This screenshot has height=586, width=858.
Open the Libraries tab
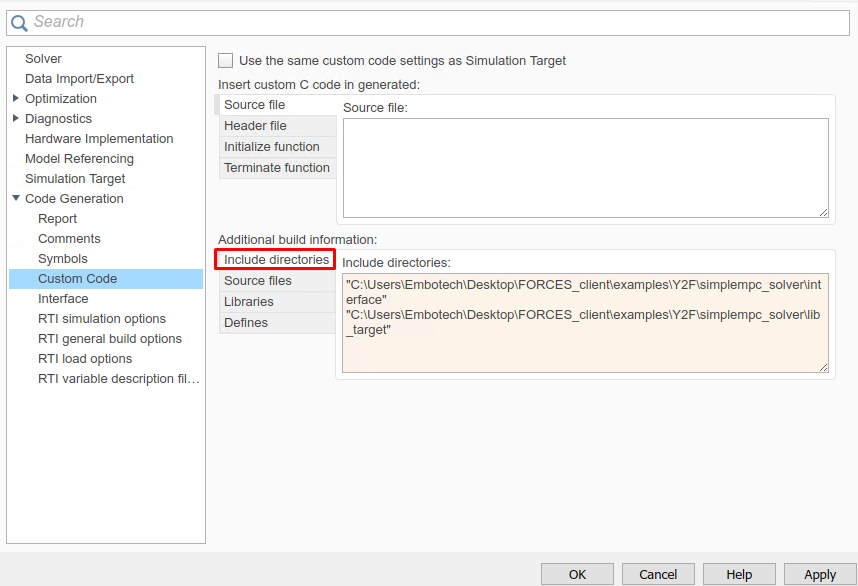(x=249, y=302)
